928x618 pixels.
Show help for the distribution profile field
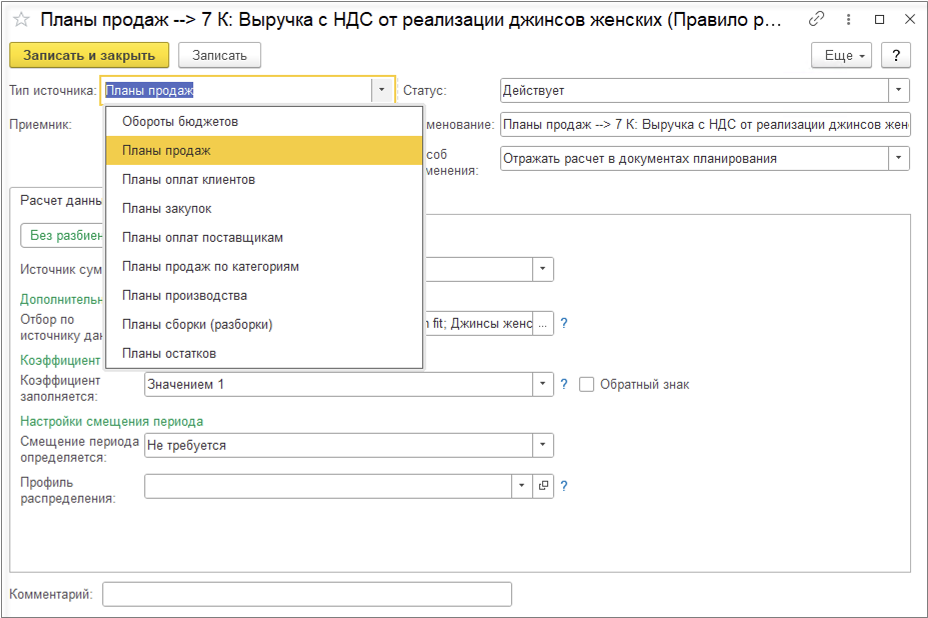pyautogui.click(x=564, y=486)
